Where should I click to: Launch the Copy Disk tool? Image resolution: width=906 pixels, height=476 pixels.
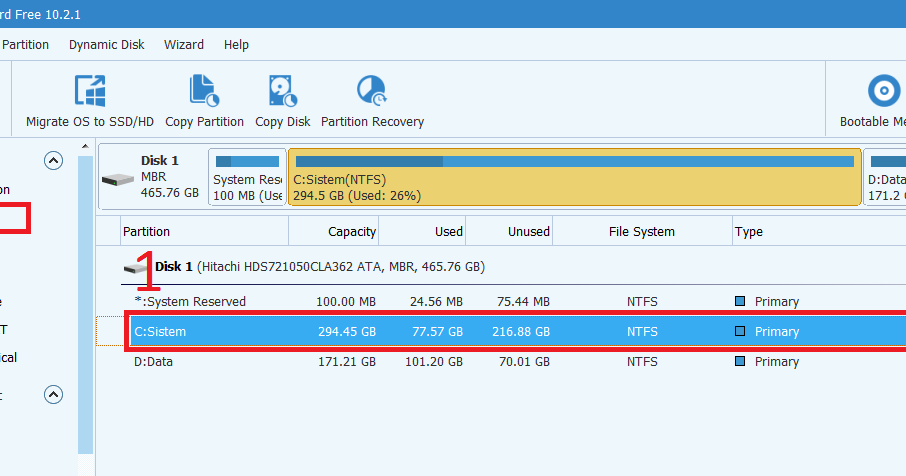pos(282,91)
